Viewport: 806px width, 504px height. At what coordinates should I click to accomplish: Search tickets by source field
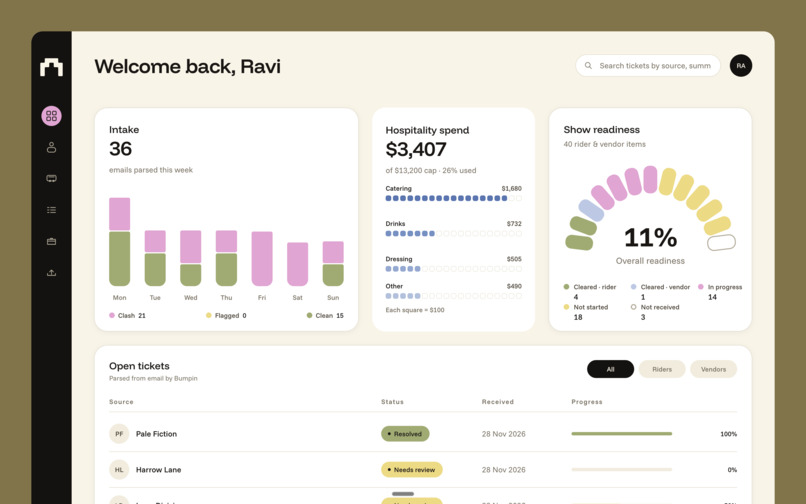point(648,66)
